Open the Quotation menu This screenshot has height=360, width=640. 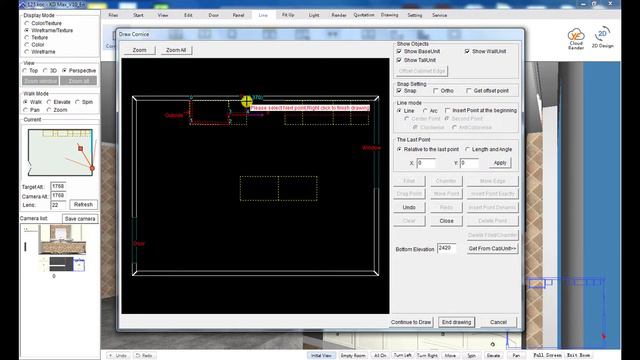pos(364,15)
